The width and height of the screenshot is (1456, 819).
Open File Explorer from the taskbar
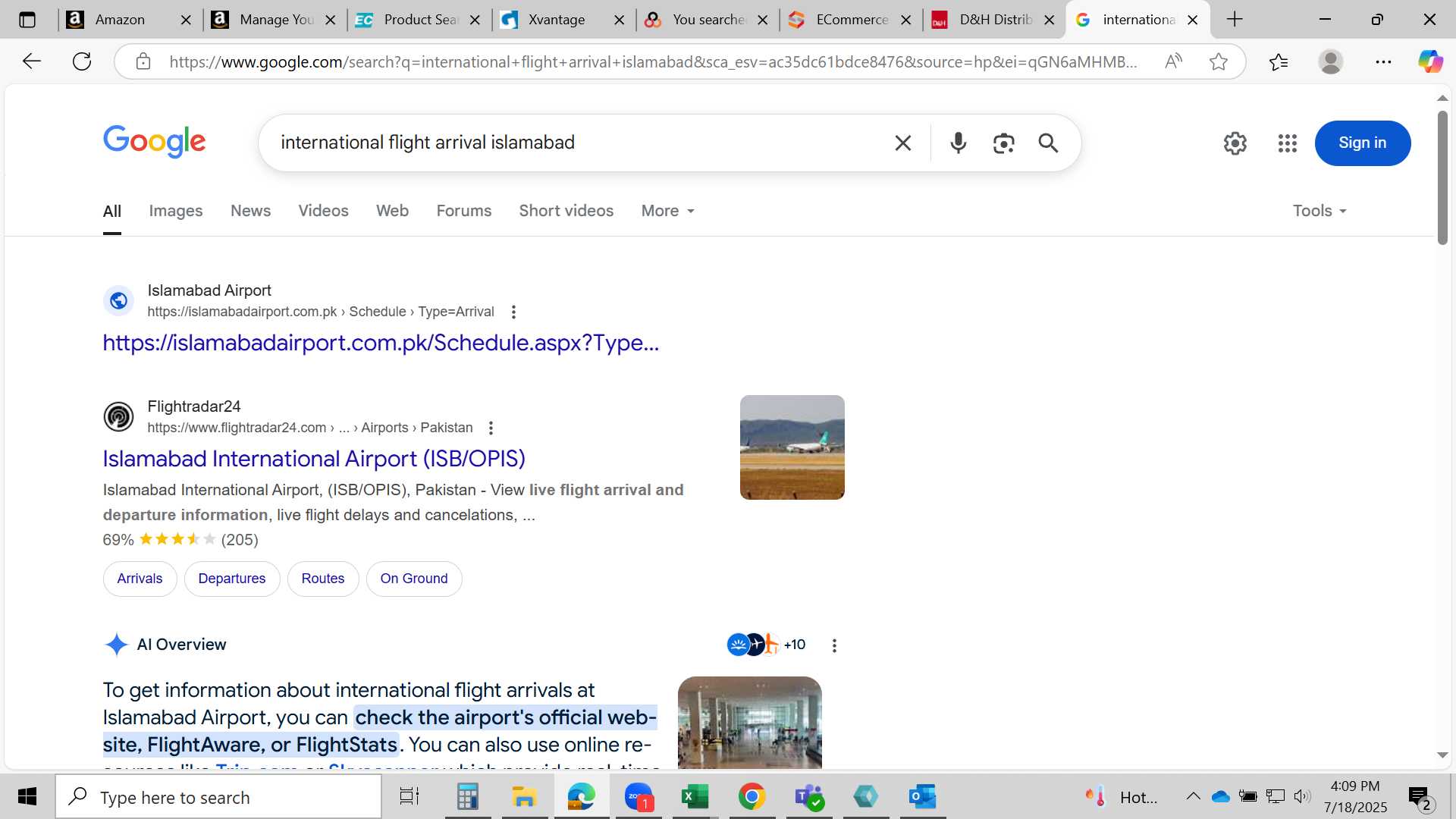point(524,797)
